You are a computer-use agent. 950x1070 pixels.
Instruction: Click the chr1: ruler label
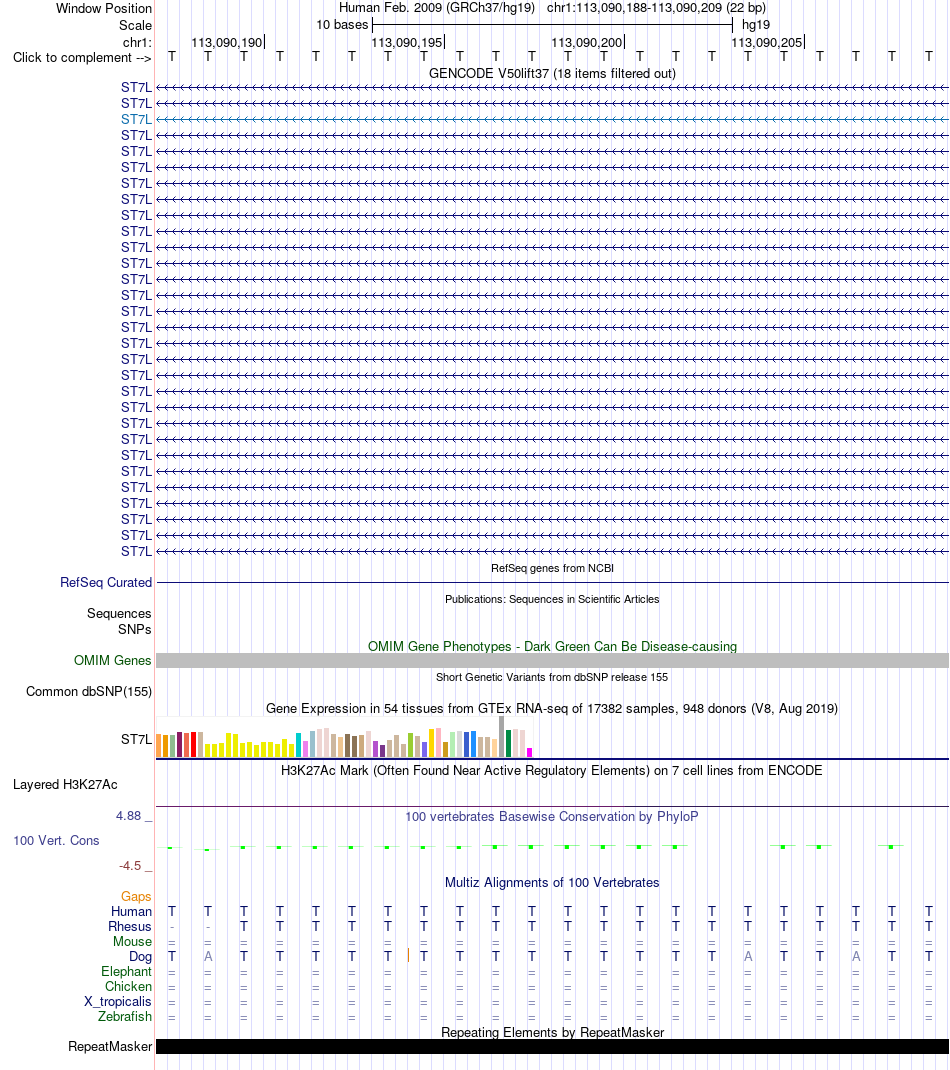(x=137, y=42)
